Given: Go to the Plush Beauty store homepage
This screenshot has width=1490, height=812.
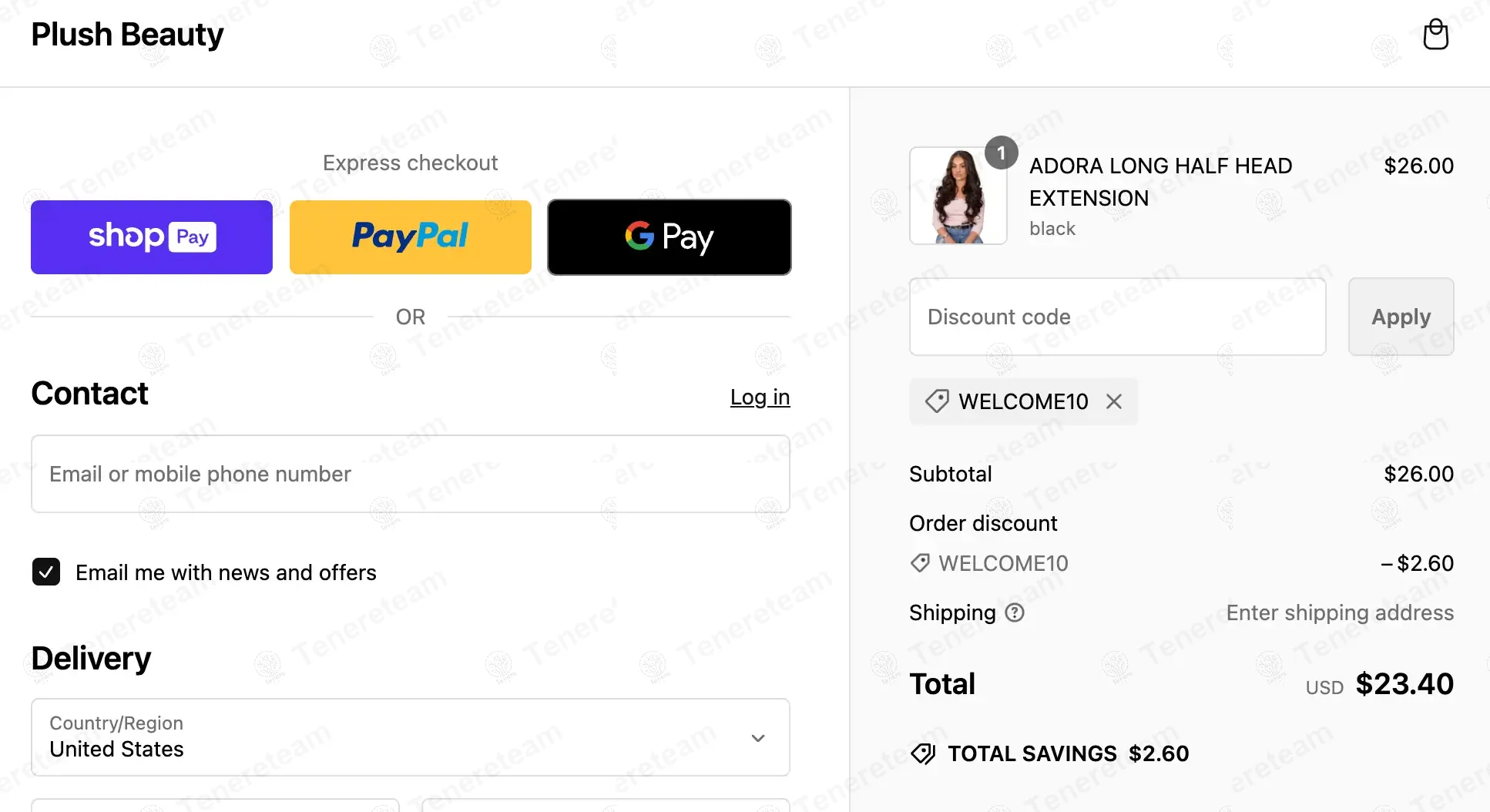Looking at the screenshot, I should click(x=127, y=35).
